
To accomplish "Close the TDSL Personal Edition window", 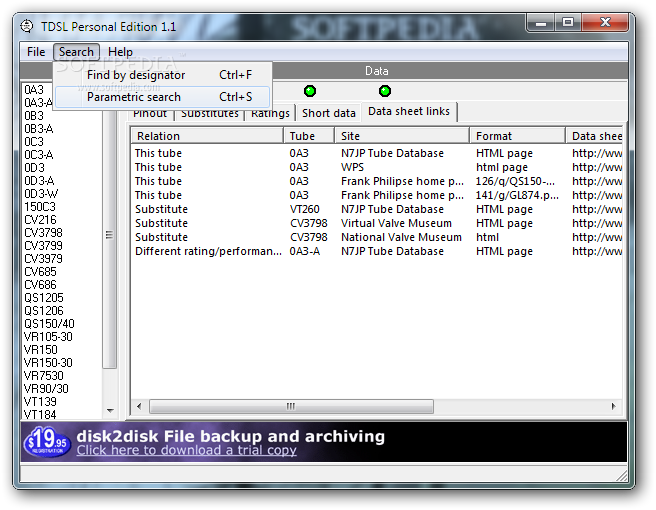I will (x=605, y=22).
